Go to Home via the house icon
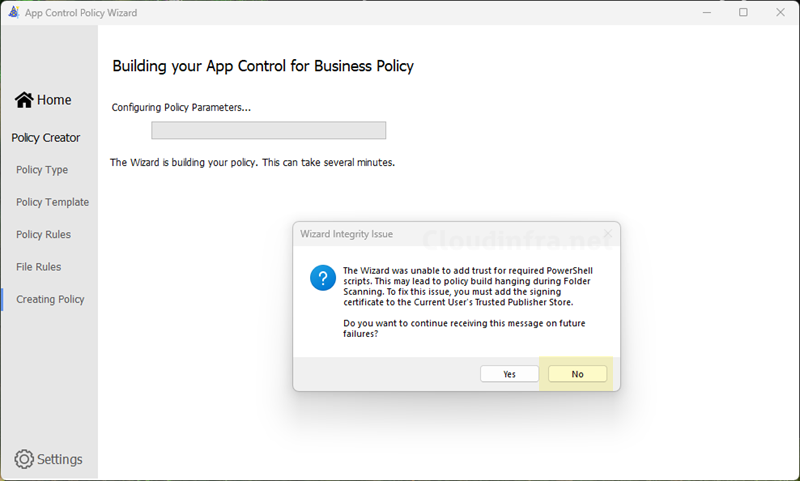This screenshot has width=800, height=481. [24, 100]
